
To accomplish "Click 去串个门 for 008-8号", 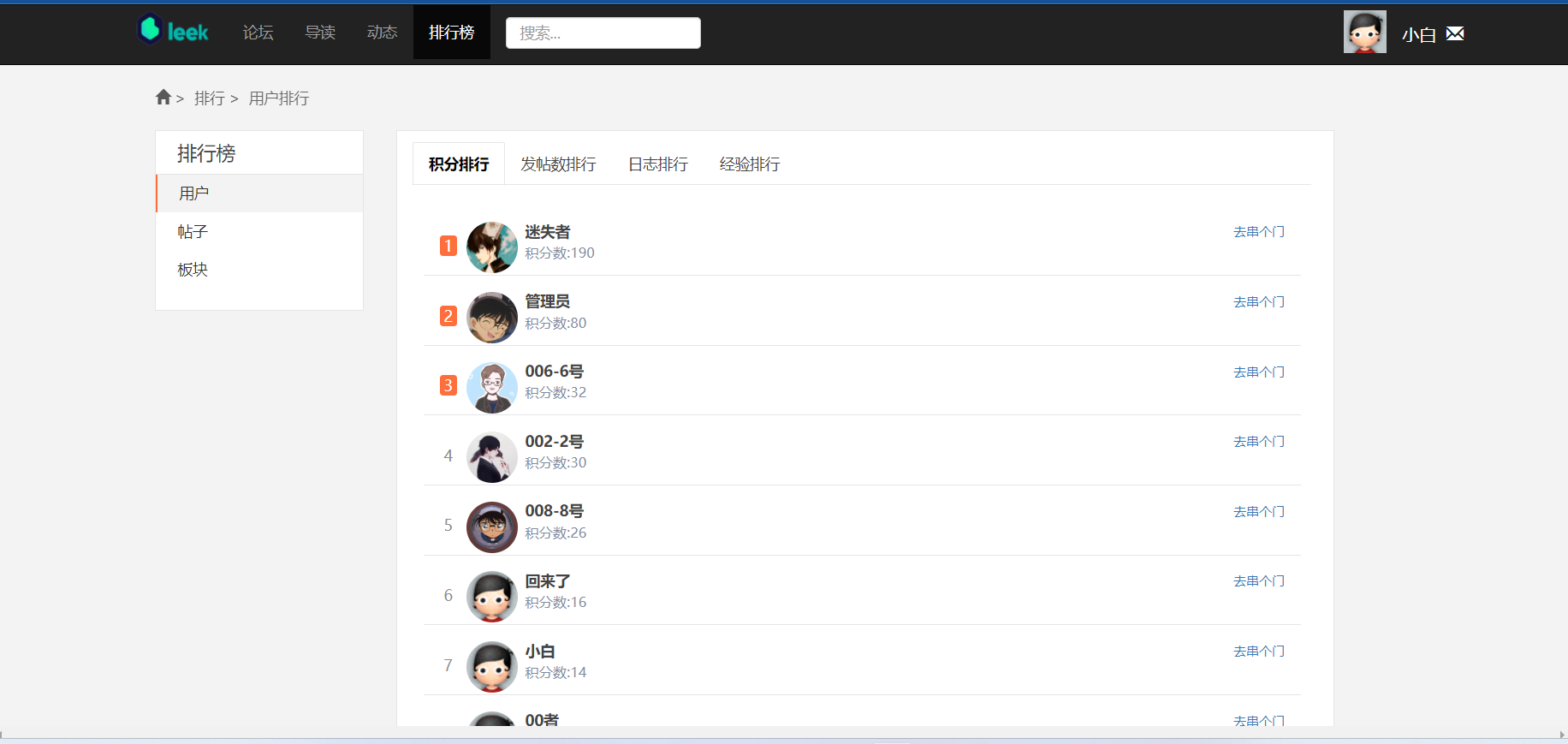I will (x=1259, y=512).
